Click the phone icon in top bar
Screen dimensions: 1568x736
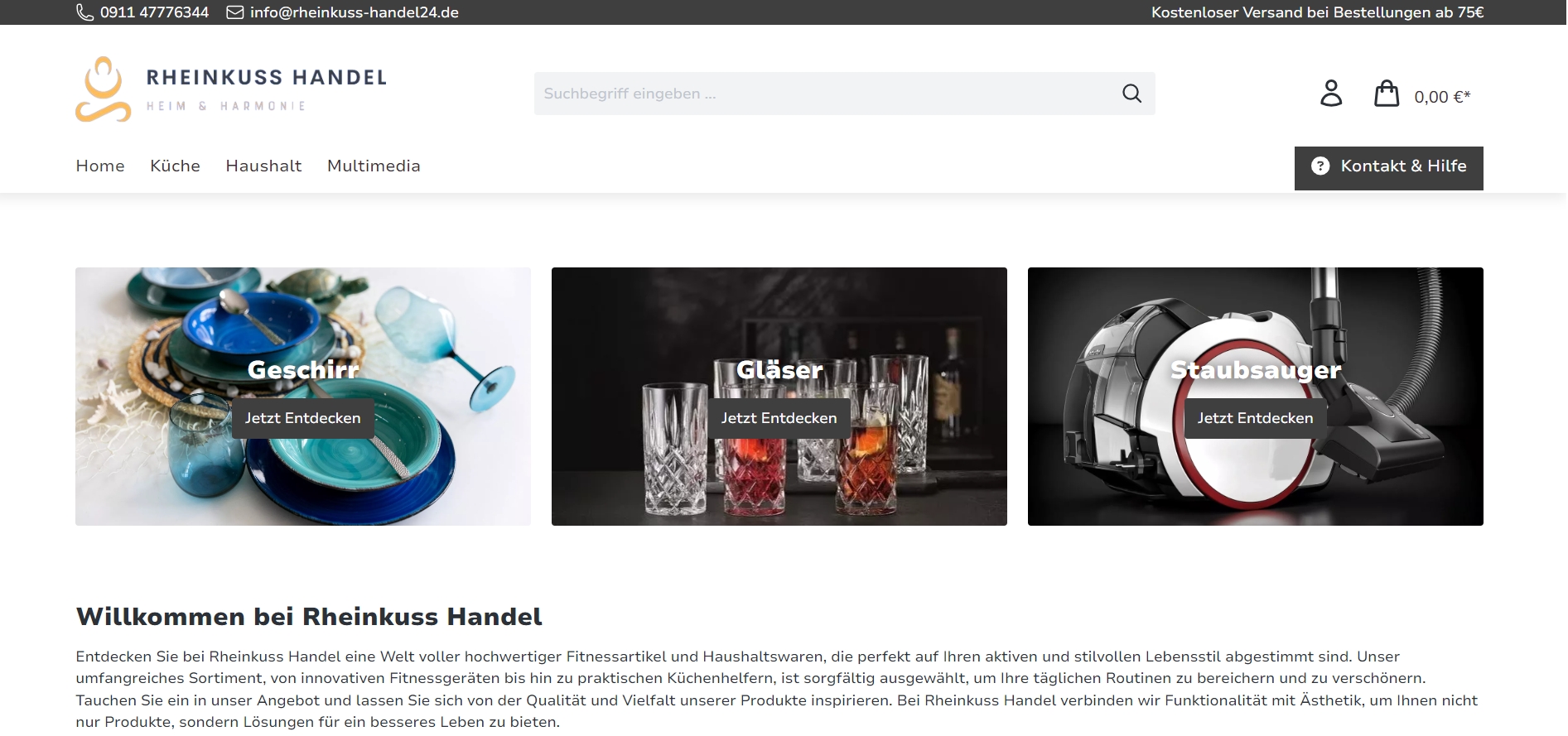pos(84,12)
